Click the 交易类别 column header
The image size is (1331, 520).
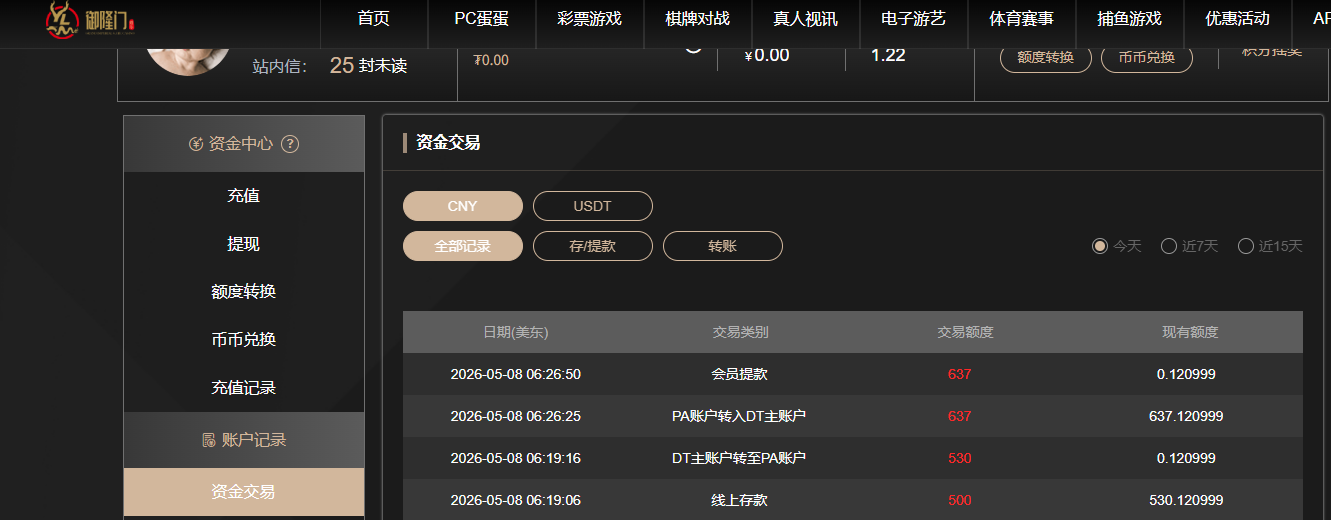(740, 332)
